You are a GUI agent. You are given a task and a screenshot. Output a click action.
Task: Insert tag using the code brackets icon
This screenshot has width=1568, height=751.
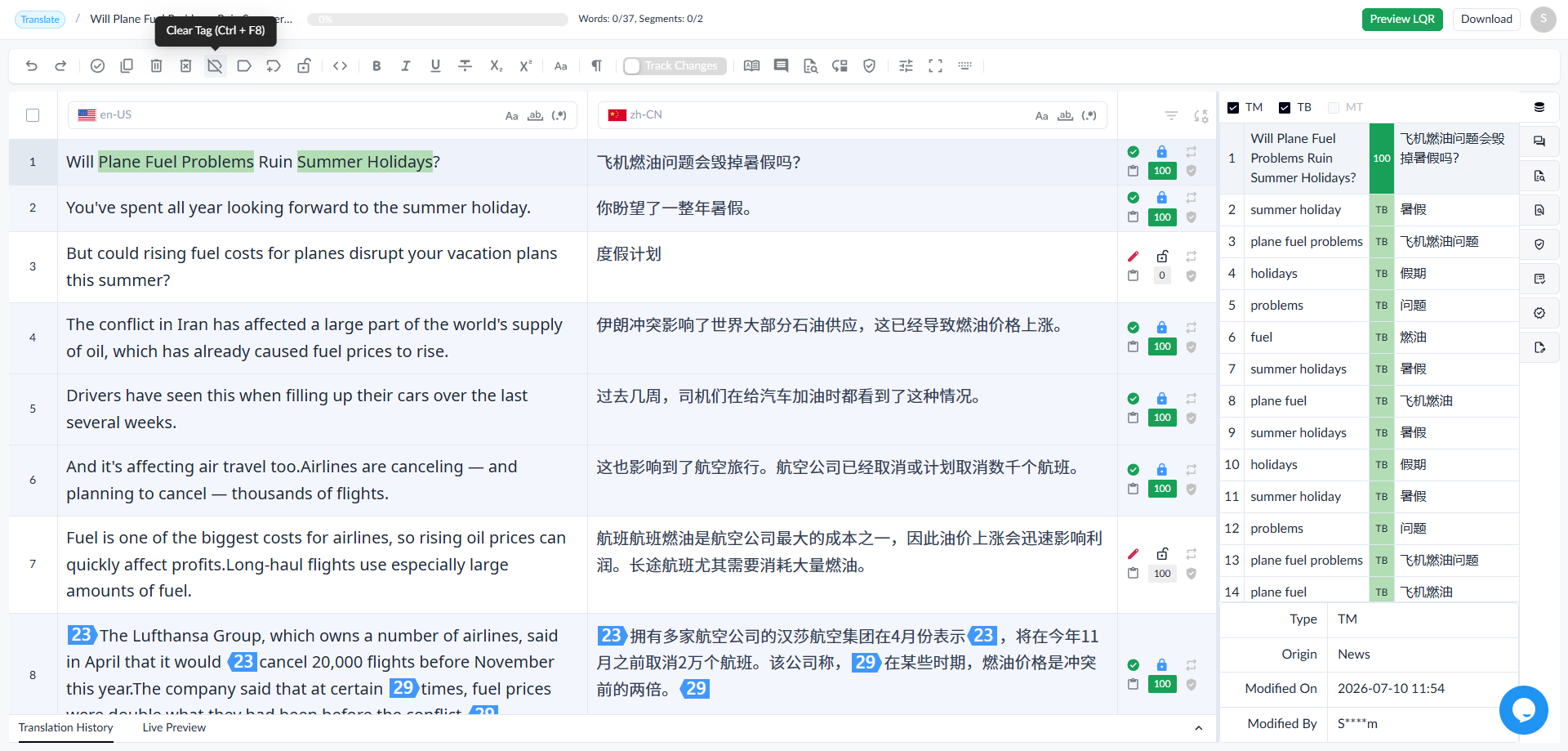341,66
